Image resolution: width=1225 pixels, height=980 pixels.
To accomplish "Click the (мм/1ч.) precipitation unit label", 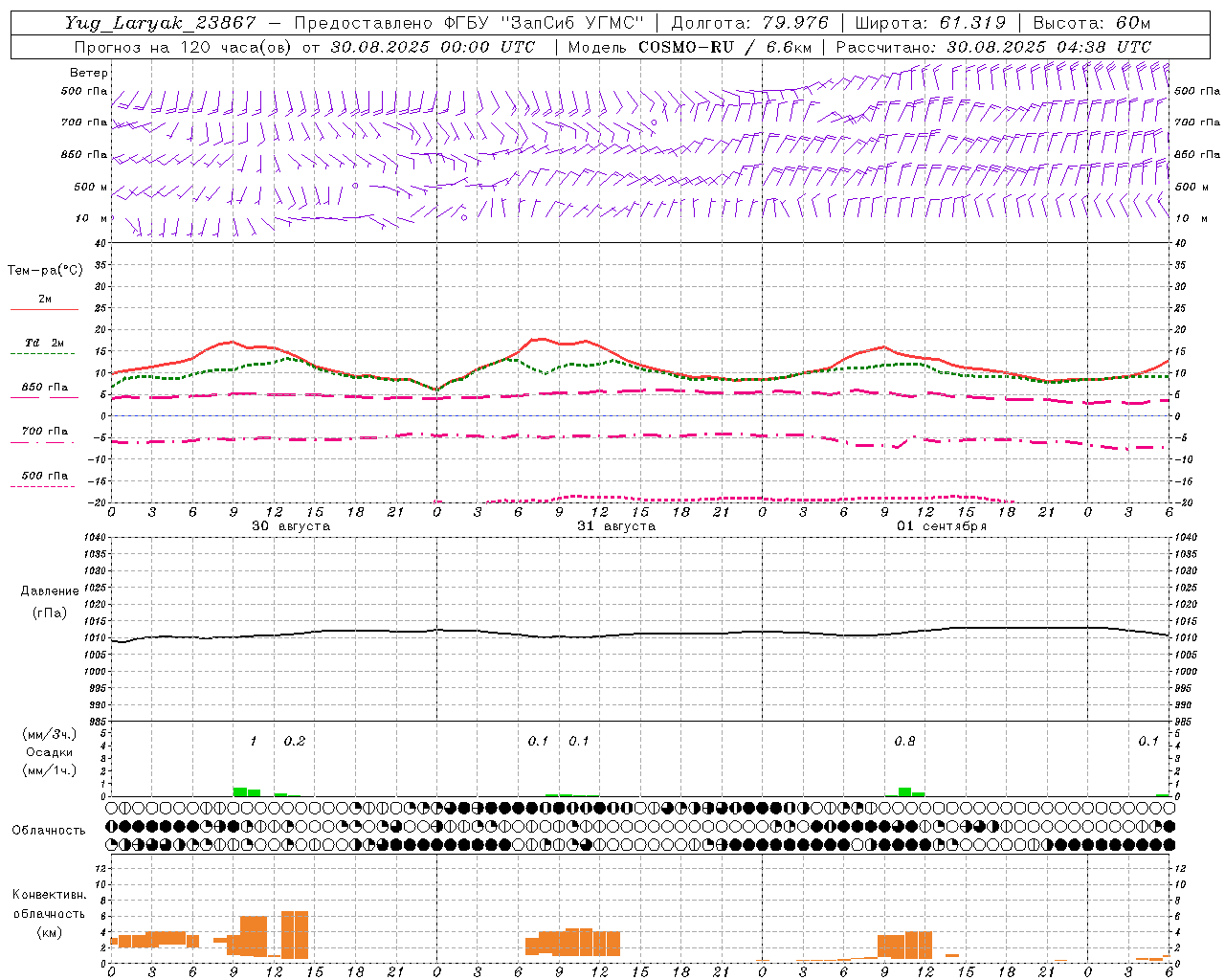I will (x=49, y=770).
